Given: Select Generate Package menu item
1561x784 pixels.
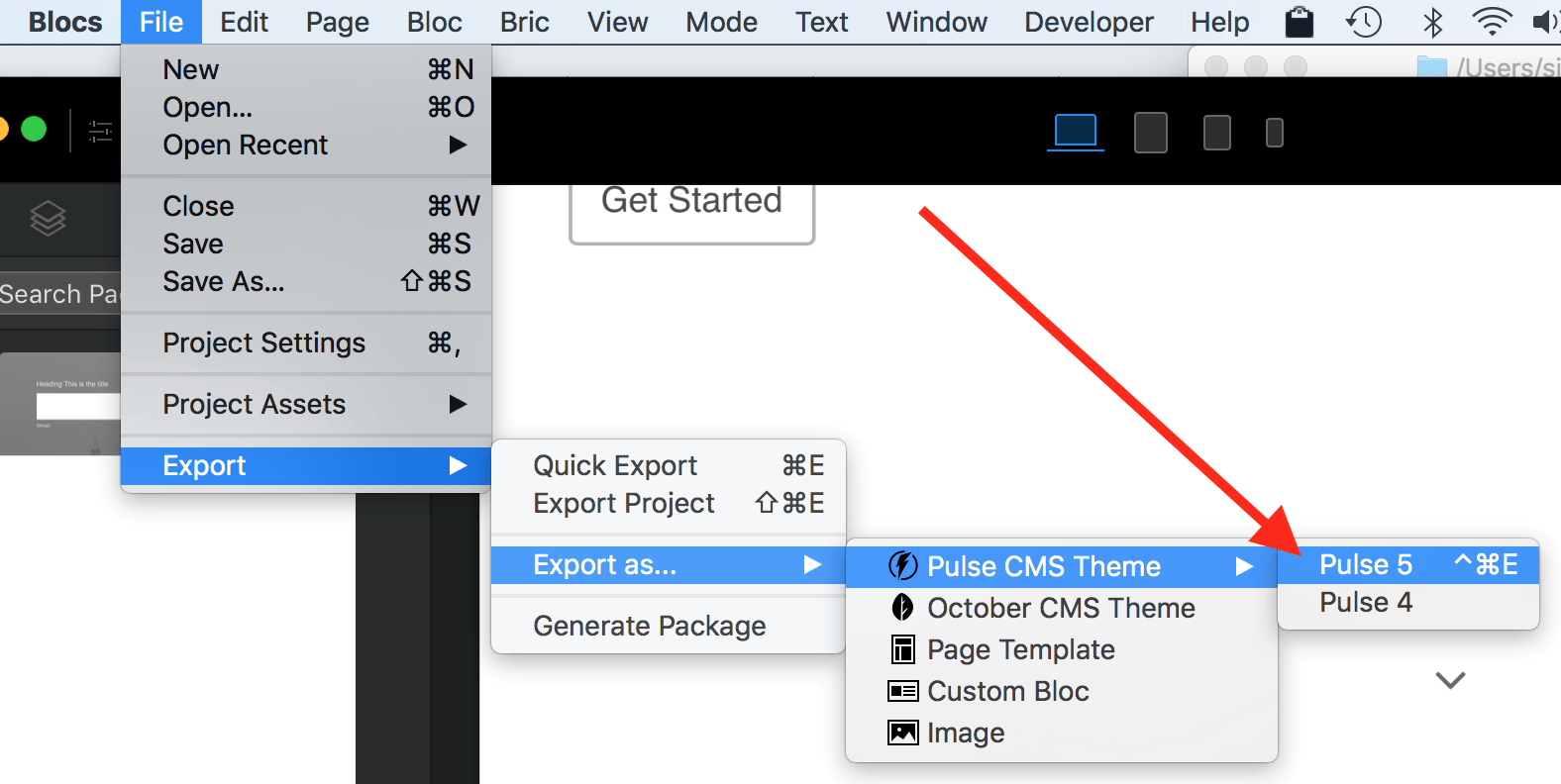Looking at the screenshot, I should click(x=650, y=626).
